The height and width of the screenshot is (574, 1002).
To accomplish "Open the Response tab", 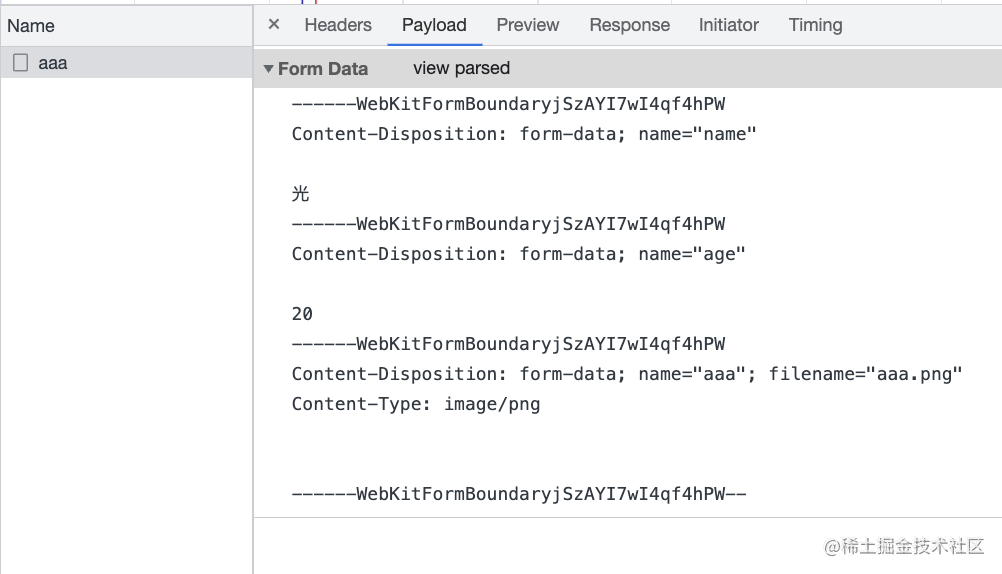I will (629, 25).
